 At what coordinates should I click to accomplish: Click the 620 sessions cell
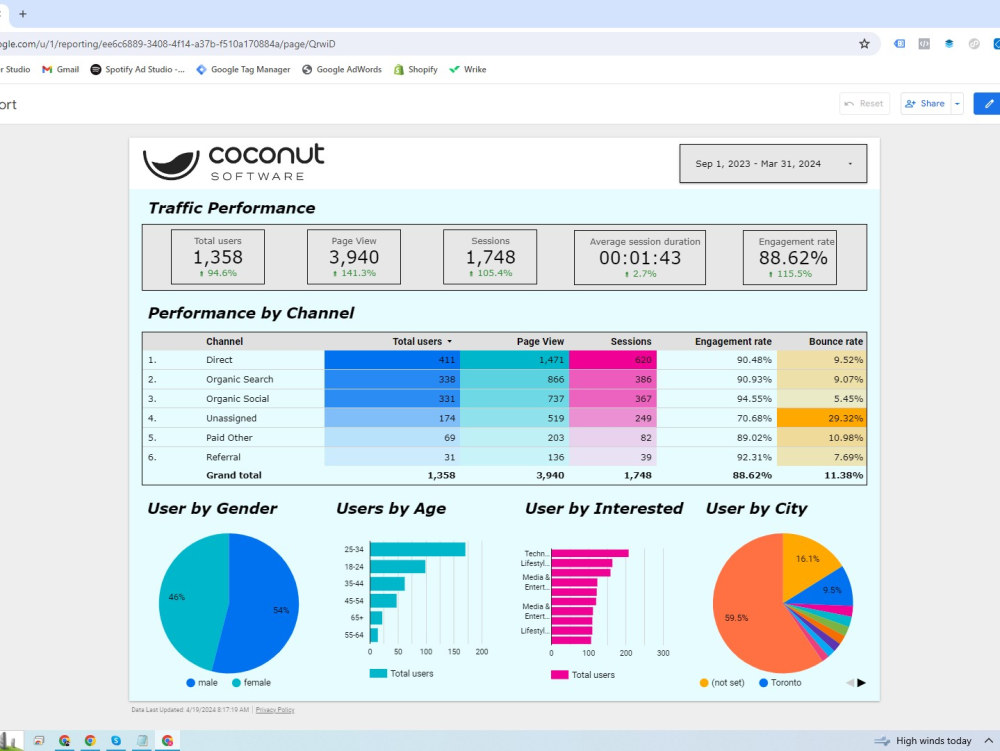[x=613, y=360]
